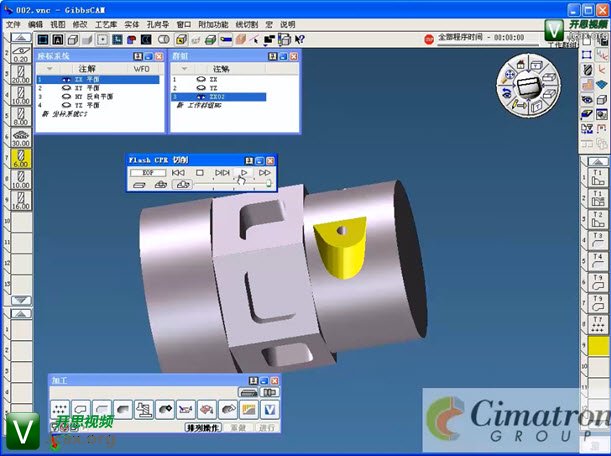Screen dimensions: 611x456
Task: Click the hole drilling pattern icon in 加工 panel
Action: [59, 410]
